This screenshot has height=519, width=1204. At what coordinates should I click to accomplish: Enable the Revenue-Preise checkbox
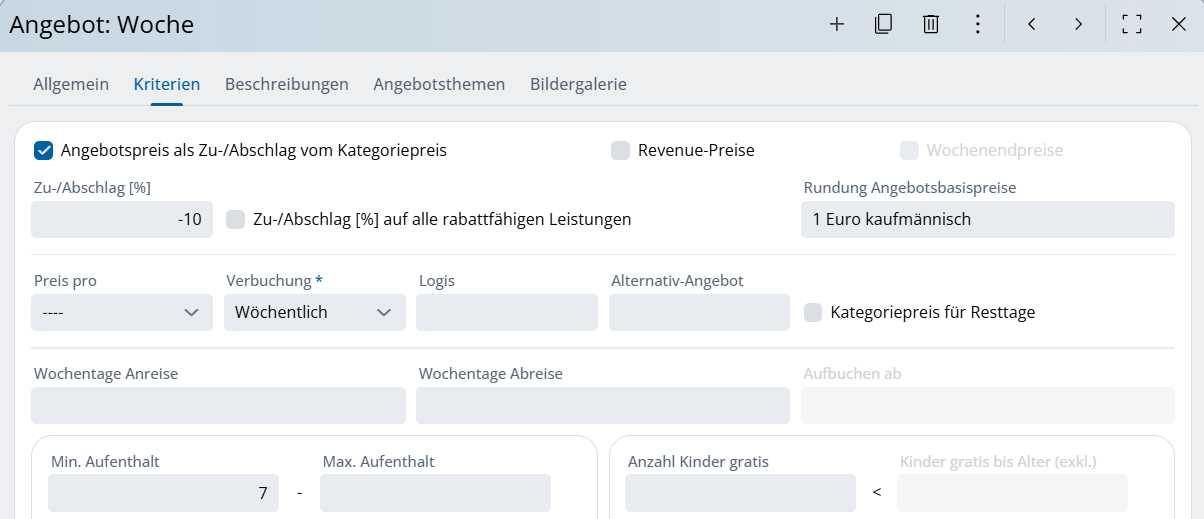(x=620, y=150)
